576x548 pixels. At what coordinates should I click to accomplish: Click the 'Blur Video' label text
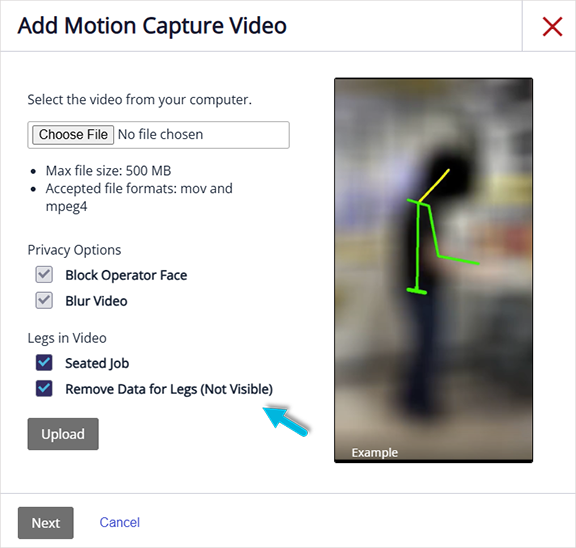tap(96, 301)
